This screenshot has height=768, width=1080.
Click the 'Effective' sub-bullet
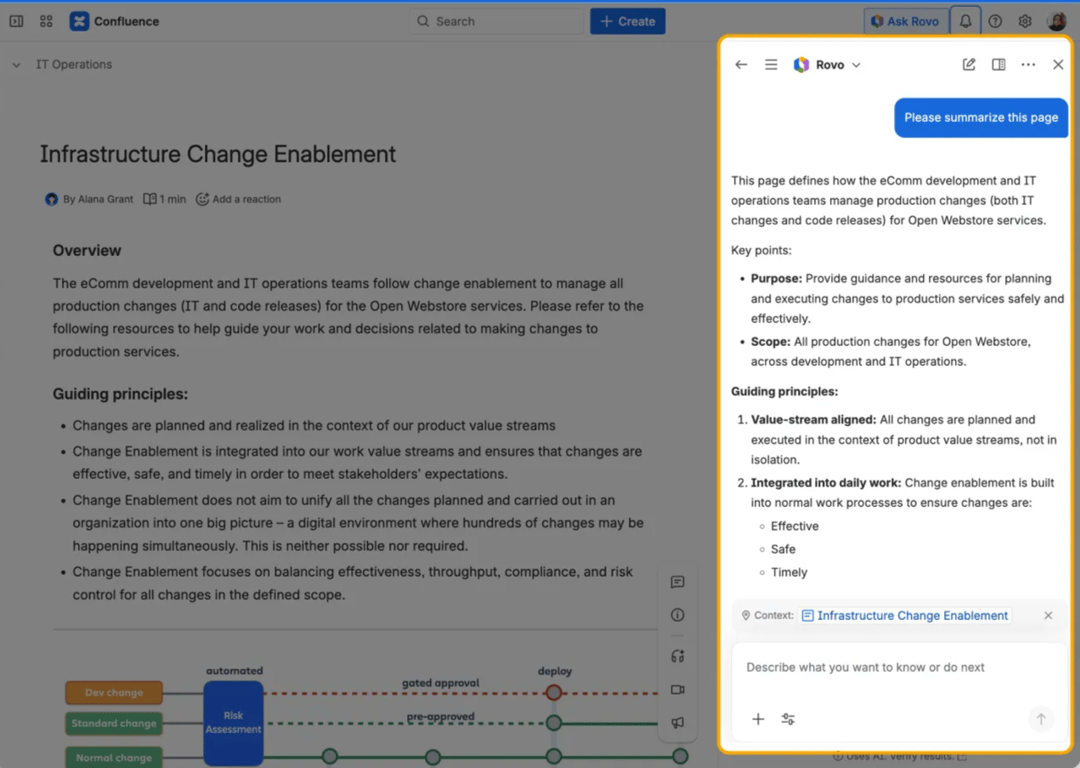click(795, 526)
